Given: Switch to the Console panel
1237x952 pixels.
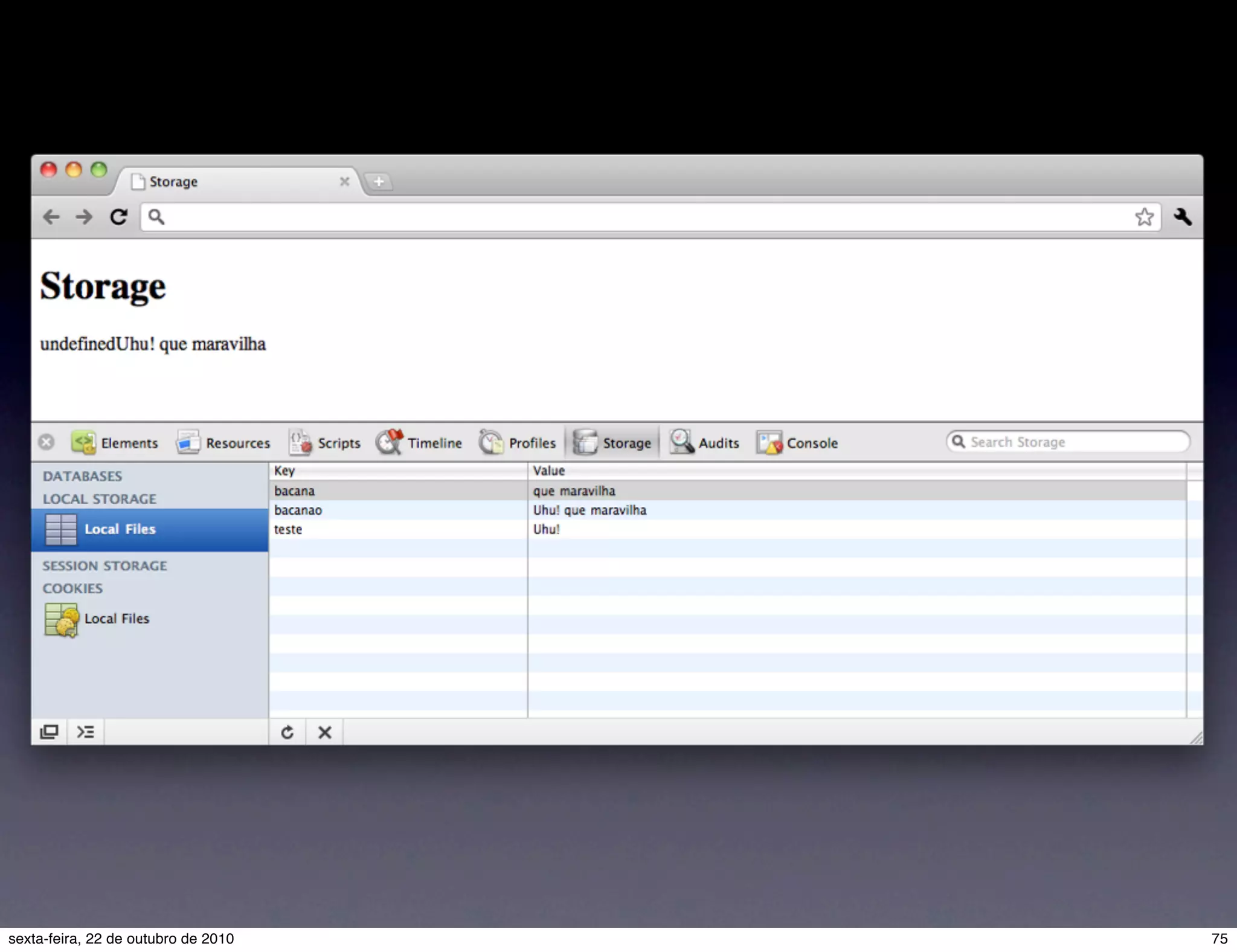Looking at the screenshot, I should (797, 443).
